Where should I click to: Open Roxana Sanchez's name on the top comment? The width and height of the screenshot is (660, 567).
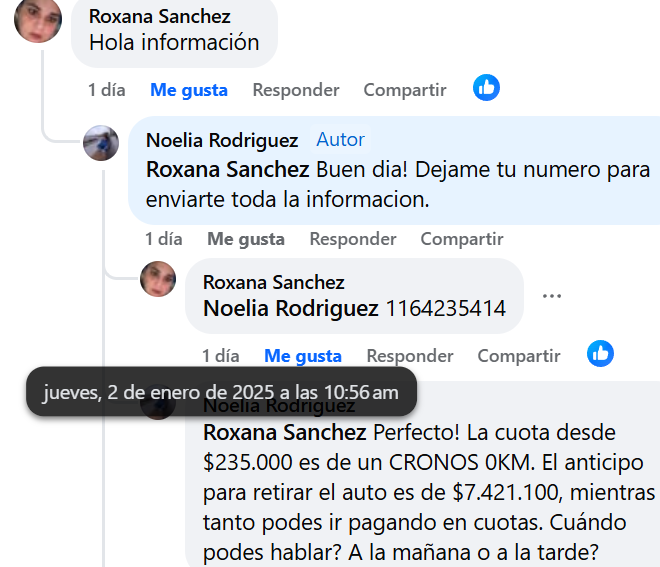(160, 17)
